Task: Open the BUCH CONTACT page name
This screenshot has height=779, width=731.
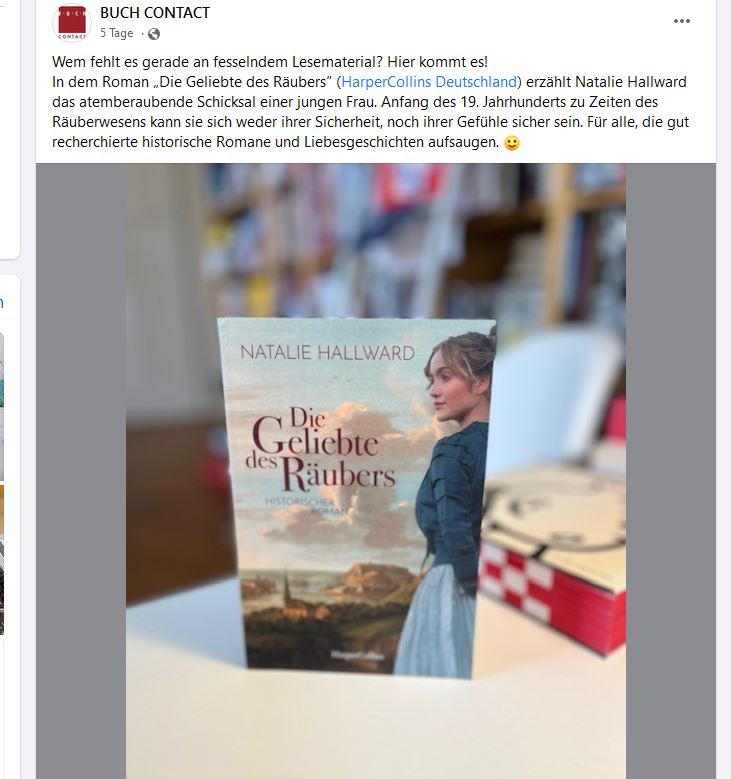Action: pos(155,13)
